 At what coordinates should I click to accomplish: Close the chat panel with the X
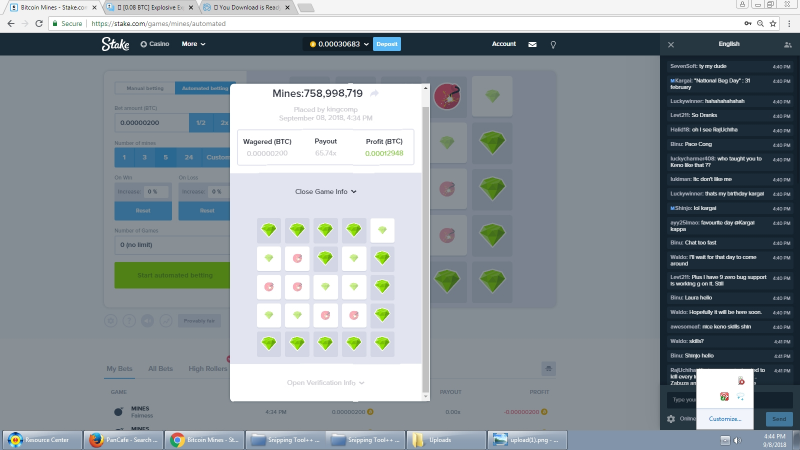click(671, 45)
